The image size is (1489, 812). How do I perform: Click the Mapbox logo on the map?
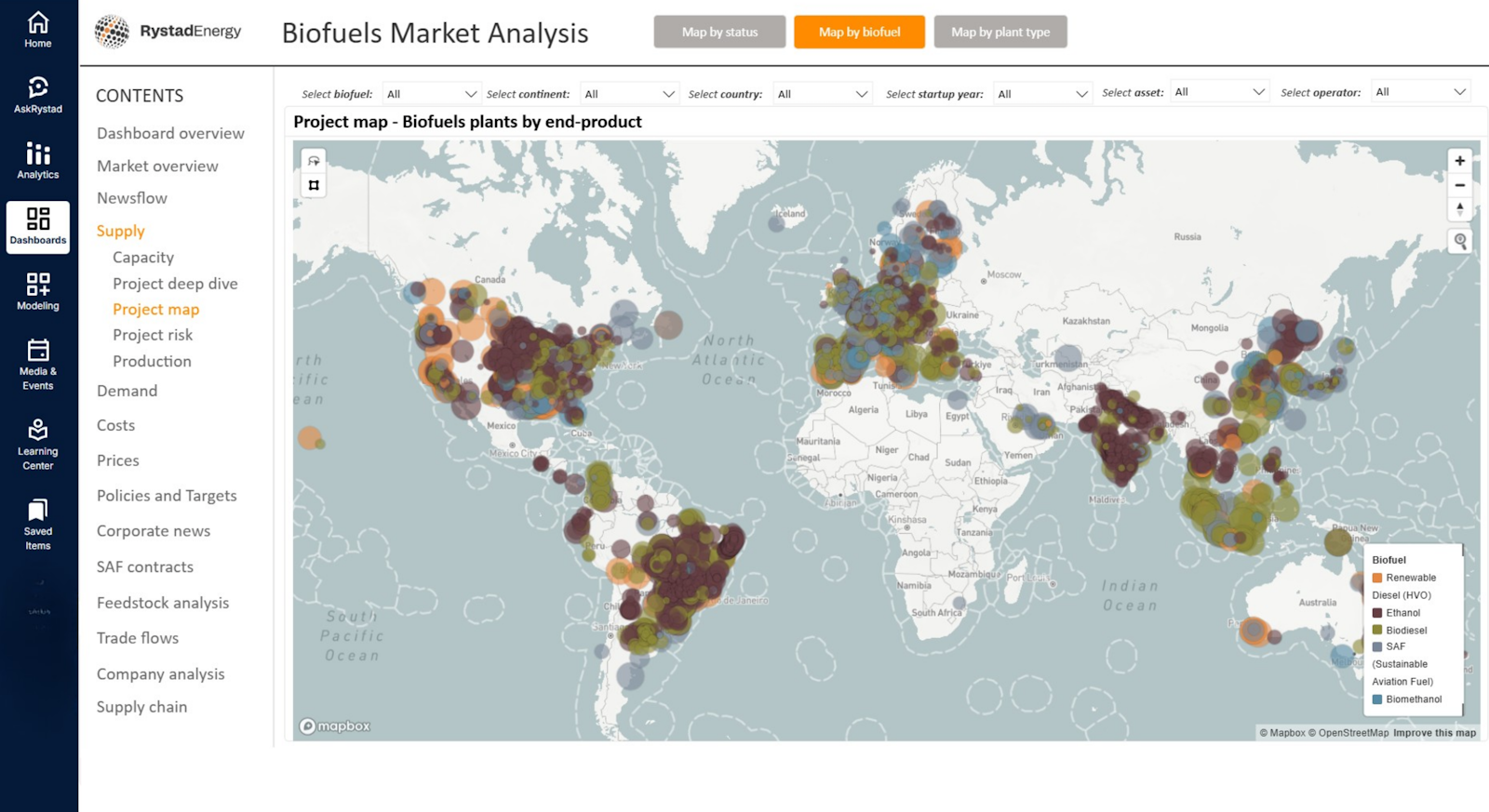334,725
